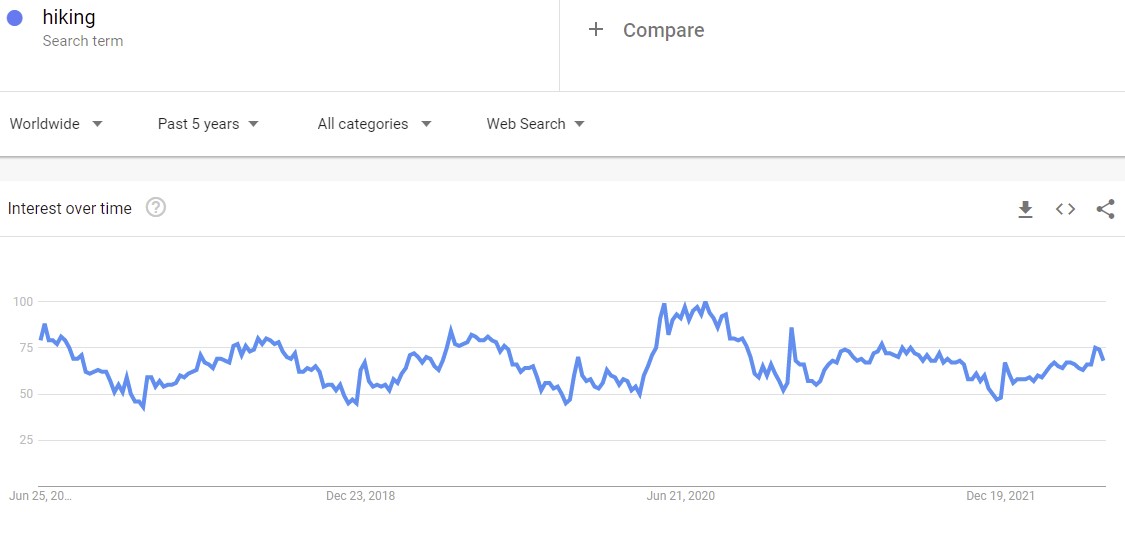Screen dimensions: 1125x543
Task: Click the Compare text to add term
Action: pyautogui.click(x=663, y=31)
